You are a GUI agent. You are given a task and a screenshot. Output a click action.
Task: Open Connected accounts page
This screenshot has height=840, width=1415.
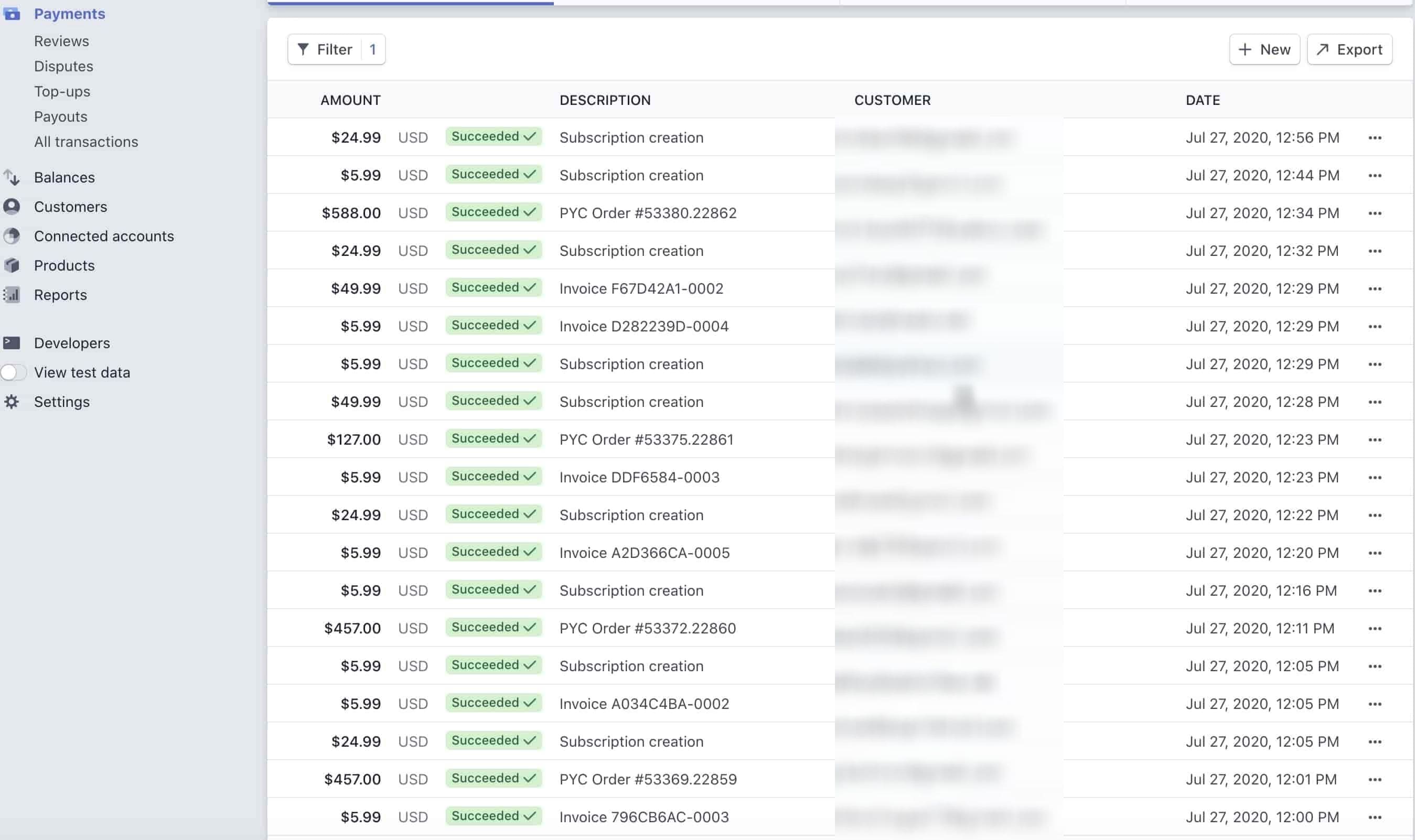(x=104, y=236)
